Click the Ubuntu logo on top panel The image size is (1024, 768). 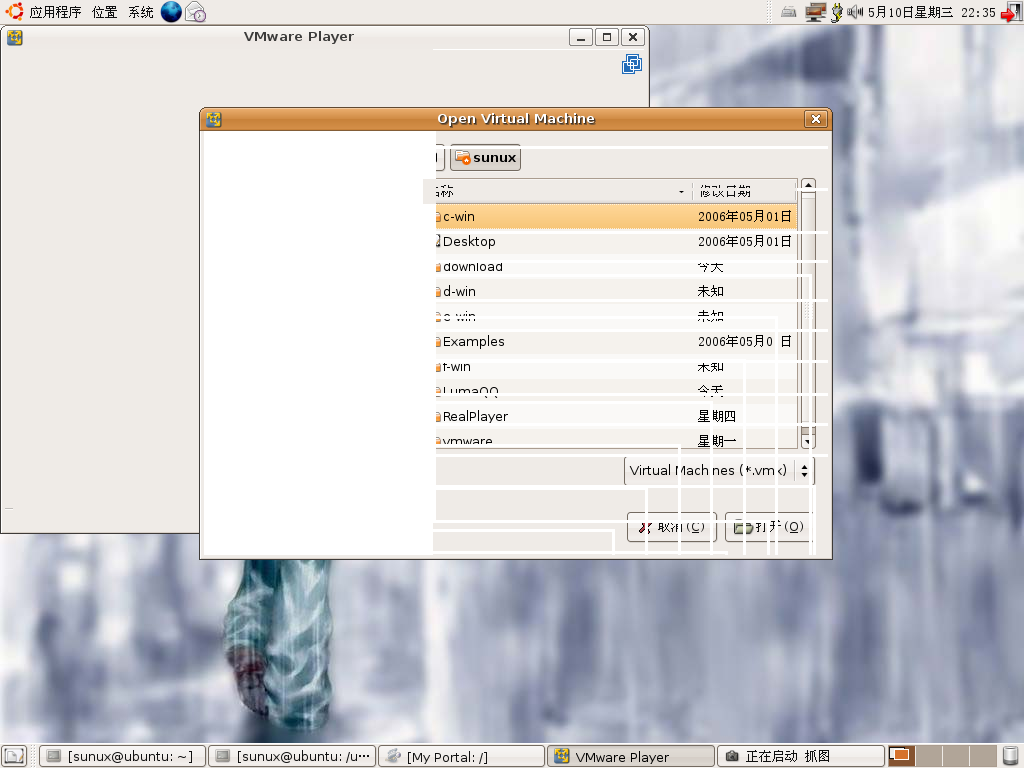tap(14, 11)
